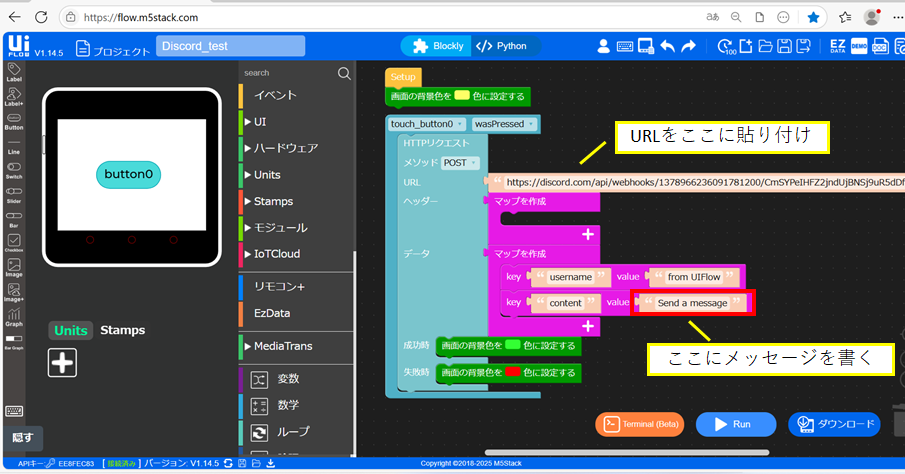905x474 pixels.
Task: Save the project with the floppy icon
Action: (784, 46)
